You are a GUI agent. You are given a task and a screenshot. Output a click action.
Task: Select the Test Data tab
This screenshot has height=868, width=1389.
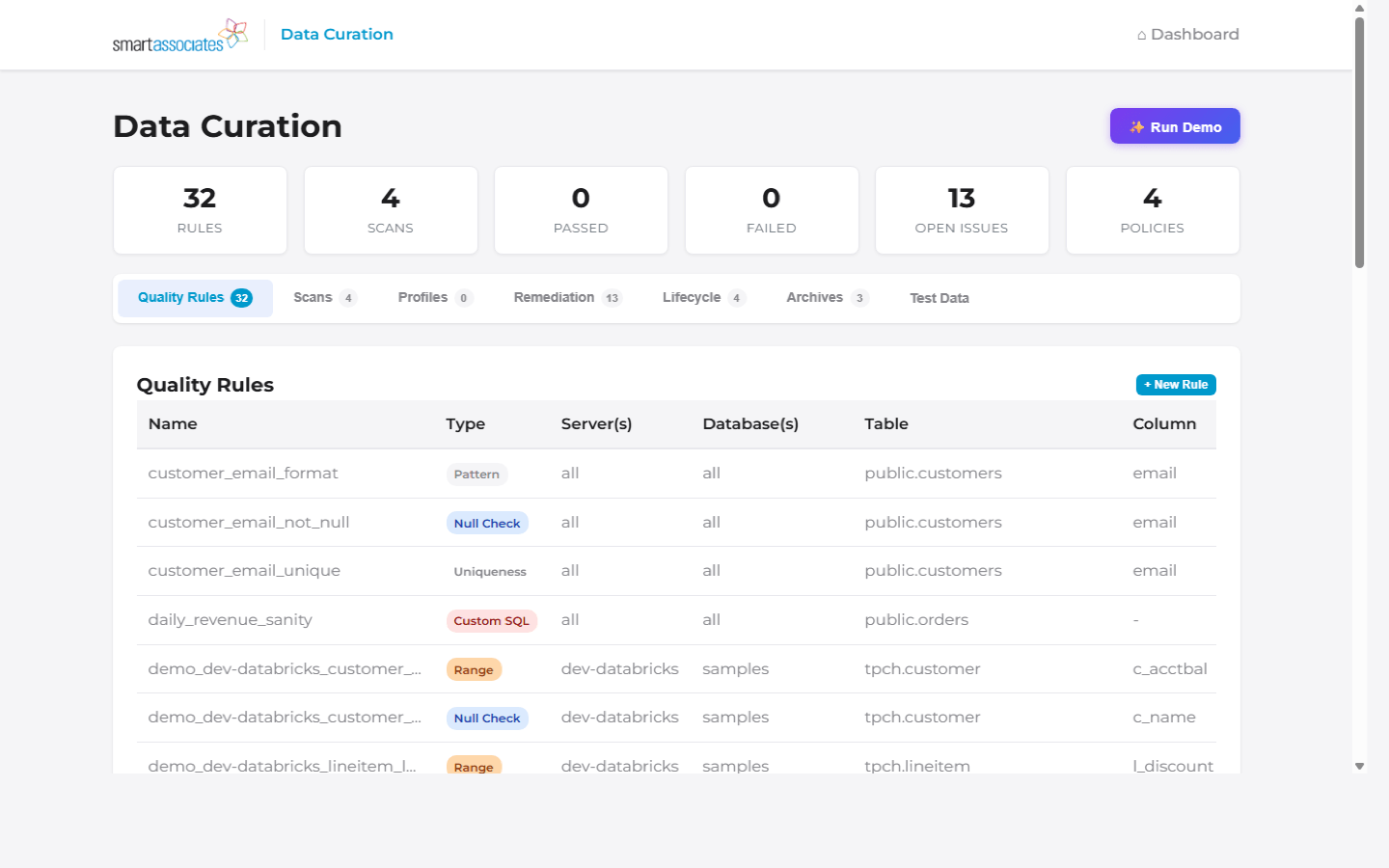tap(939, 297)
